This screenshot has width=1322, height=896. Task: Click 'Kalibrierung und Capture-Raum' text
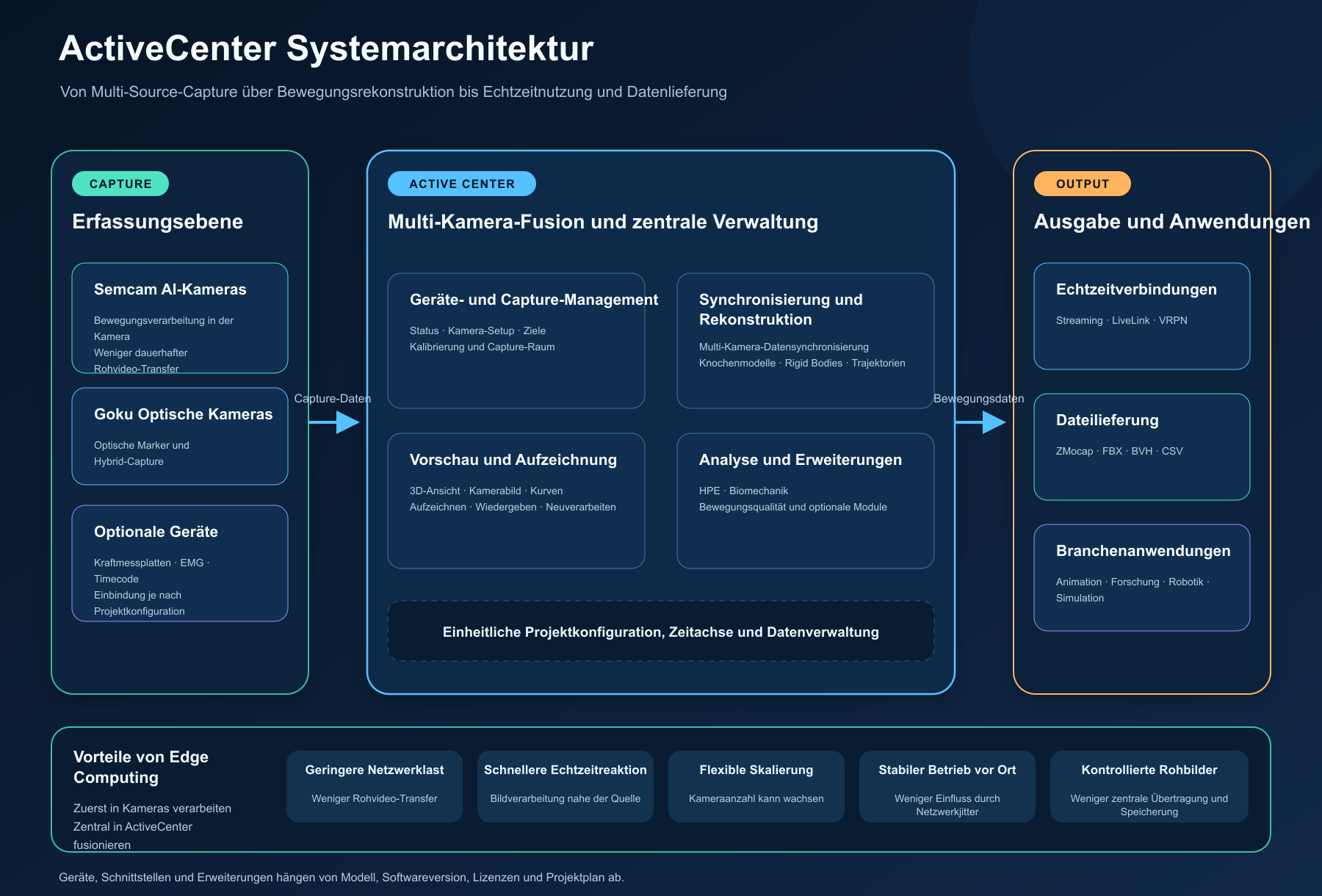(x=483, y=347)
